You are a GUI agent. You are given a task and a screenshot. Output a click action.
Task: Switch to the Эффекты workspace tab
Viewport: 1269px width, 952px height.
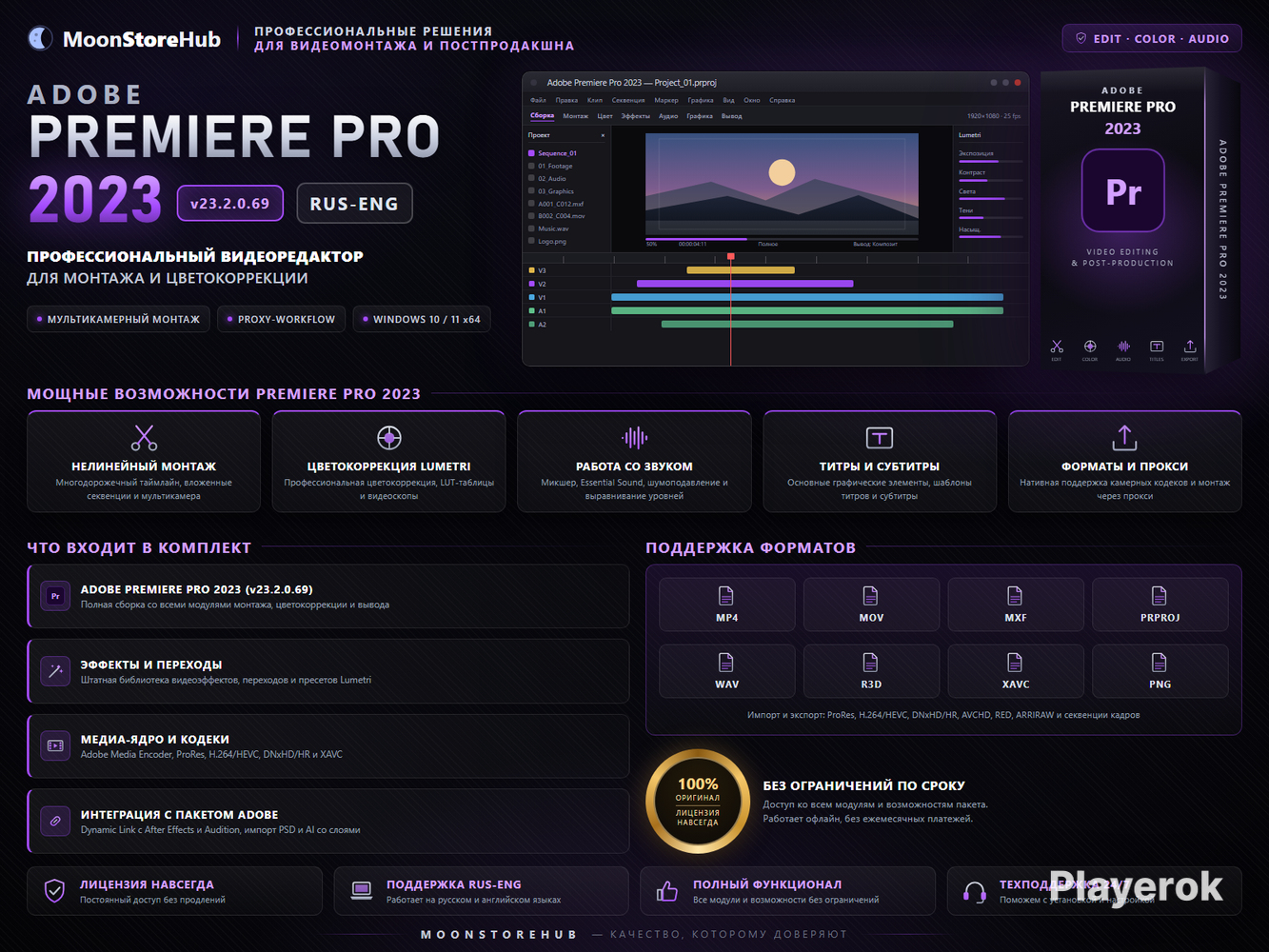pyautogui.click(x=636, y=116)
